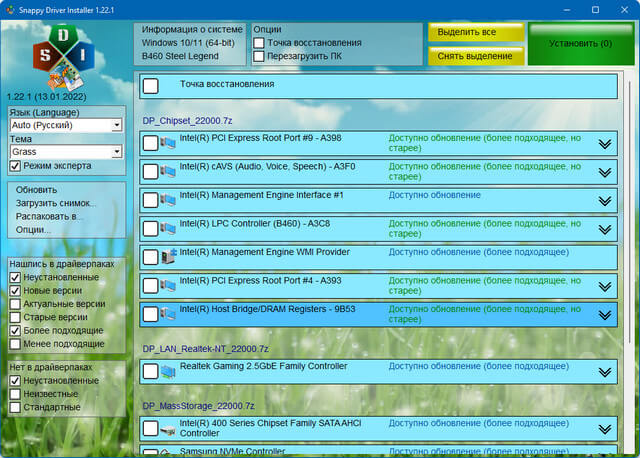Click device icon beside Intel LPC Controller B460
The height and width of the screenshot is (458, 640).
167,229
